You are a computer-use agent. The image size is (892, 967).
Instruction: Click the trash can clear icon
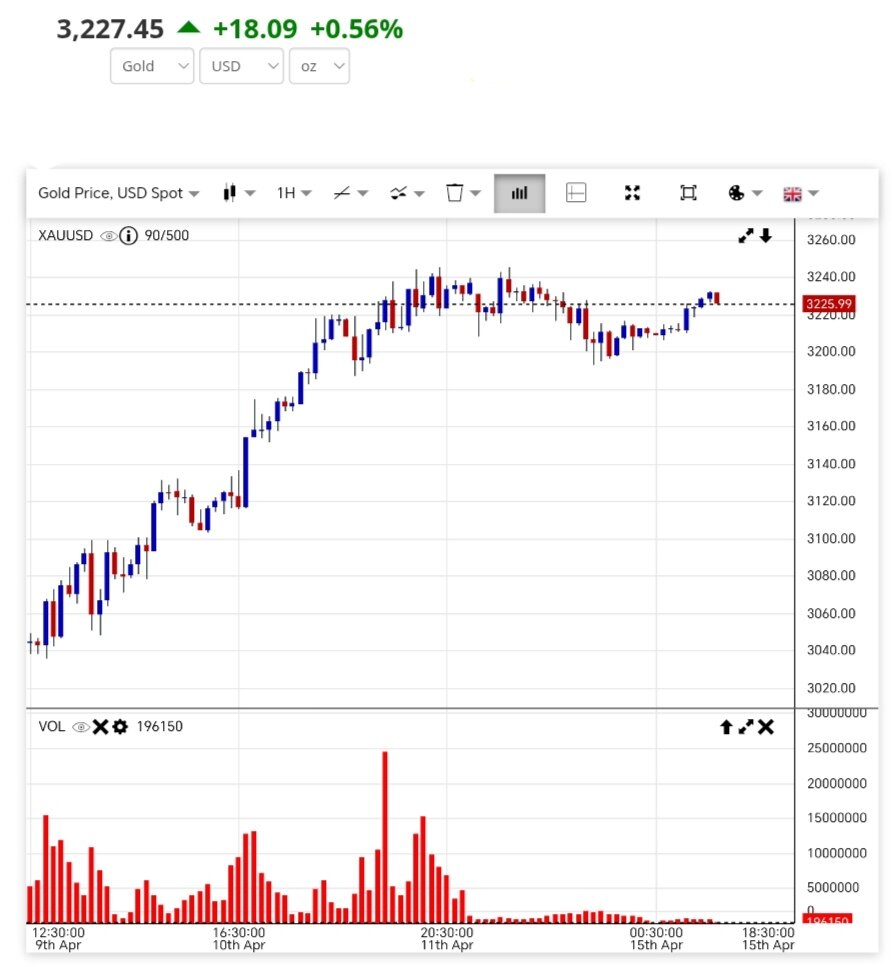pos(463,193)
